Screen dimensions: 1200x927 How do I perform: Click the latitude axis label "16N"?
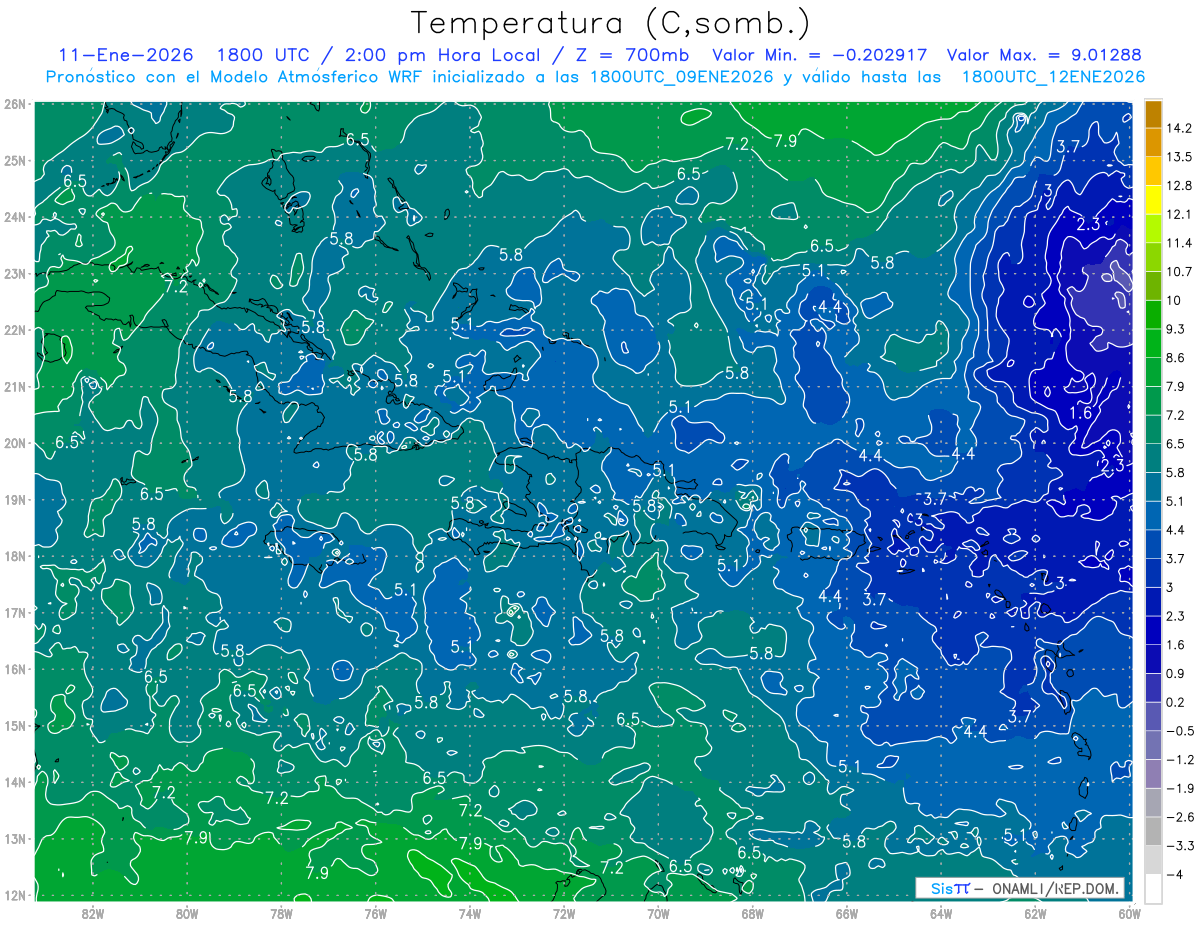click(x=15, y=669)
